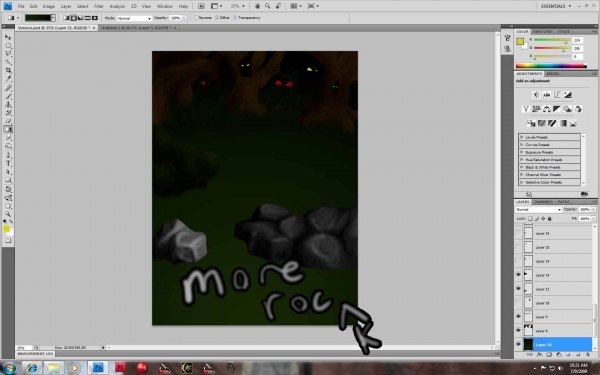The height and width of the screenshot is (375, 600).
Task: Select the Zoom tool in toolbox
Action: click(x=8, y=214)
